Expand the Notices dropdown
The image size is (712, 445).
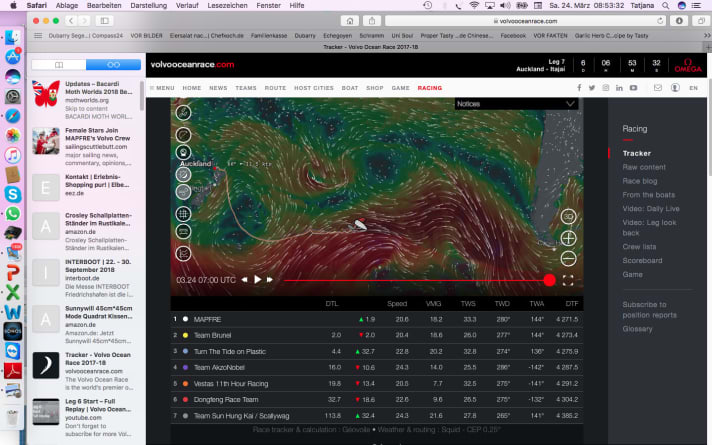click(516, 104)
